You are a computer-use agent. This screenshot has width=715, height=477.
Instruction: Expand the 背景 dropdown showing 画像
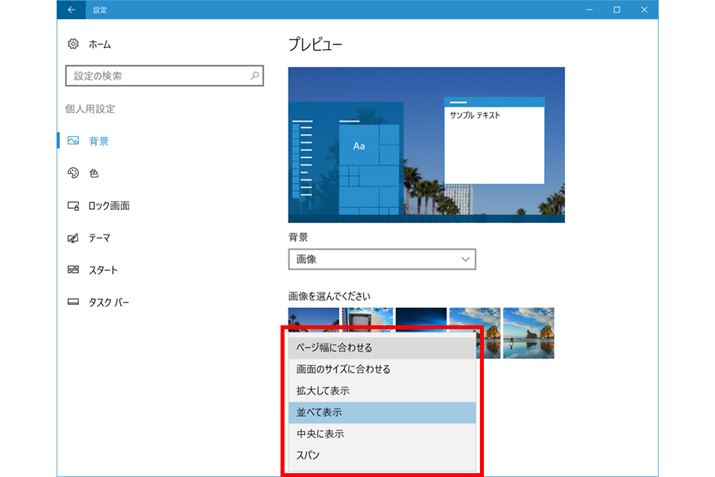pyautogui.click(x=381, y=259)
